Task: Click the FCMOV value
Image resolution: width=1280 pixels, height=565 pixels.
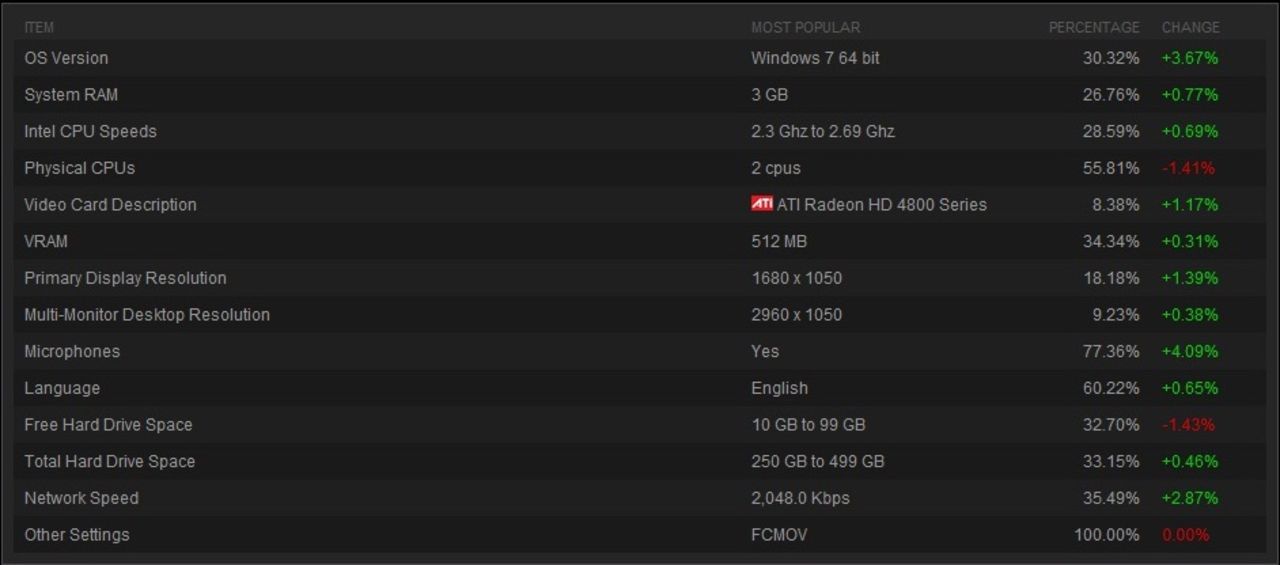Action: (779, 535)
